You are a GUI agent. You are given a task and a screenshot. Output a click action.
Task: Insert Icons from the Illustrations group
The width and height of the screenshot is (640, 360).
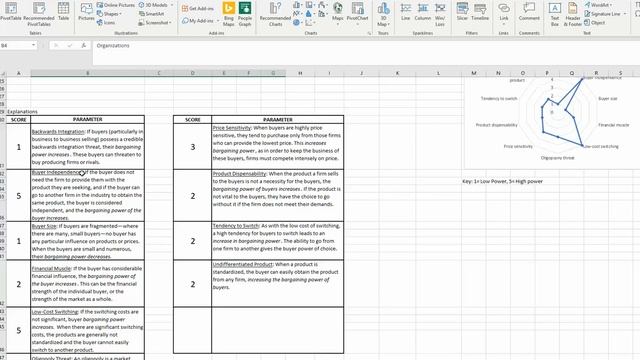tap(106, 22)
